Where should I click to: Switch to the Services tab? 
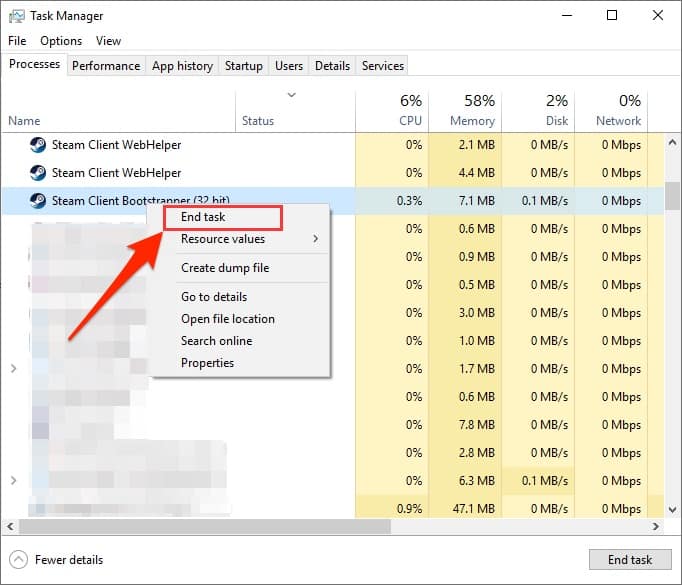[383, 66]
